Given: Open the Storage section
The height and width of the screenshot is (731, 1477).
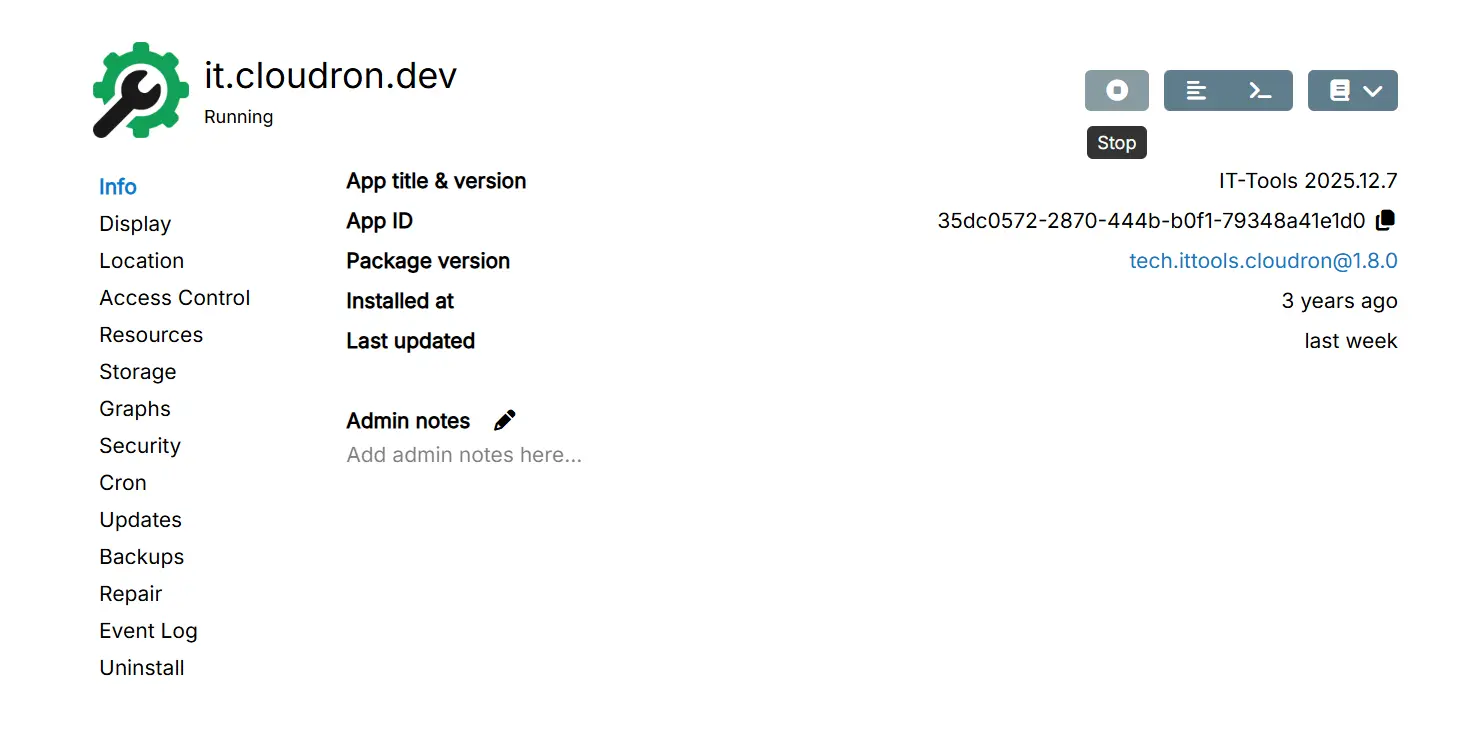Looking at the screenshot, I should (x=137, y=372).
